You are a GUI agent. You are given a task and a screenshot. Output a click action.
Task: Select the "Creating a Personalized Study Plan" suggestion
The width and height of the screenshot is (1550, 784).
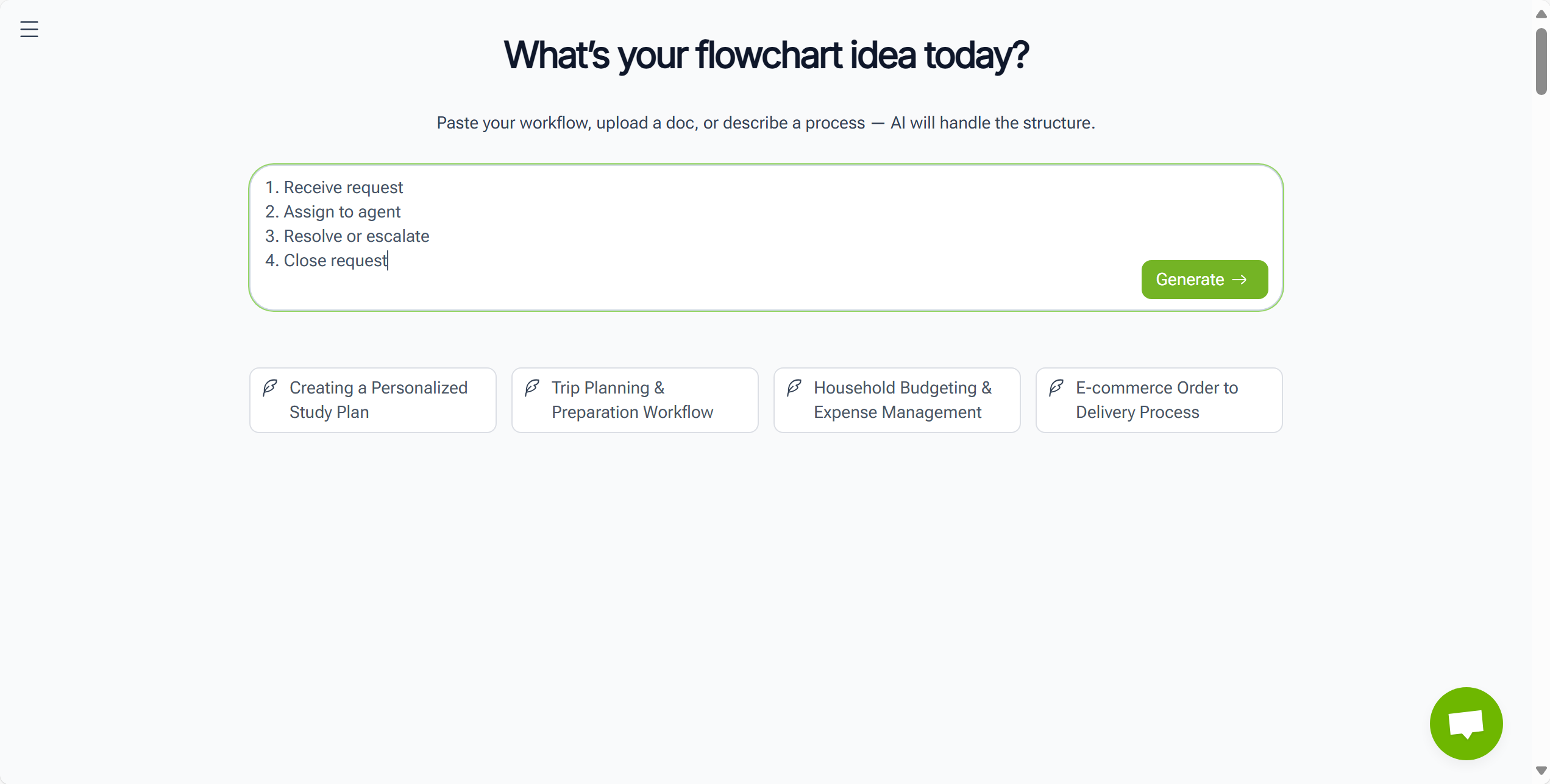click(372, 400)
